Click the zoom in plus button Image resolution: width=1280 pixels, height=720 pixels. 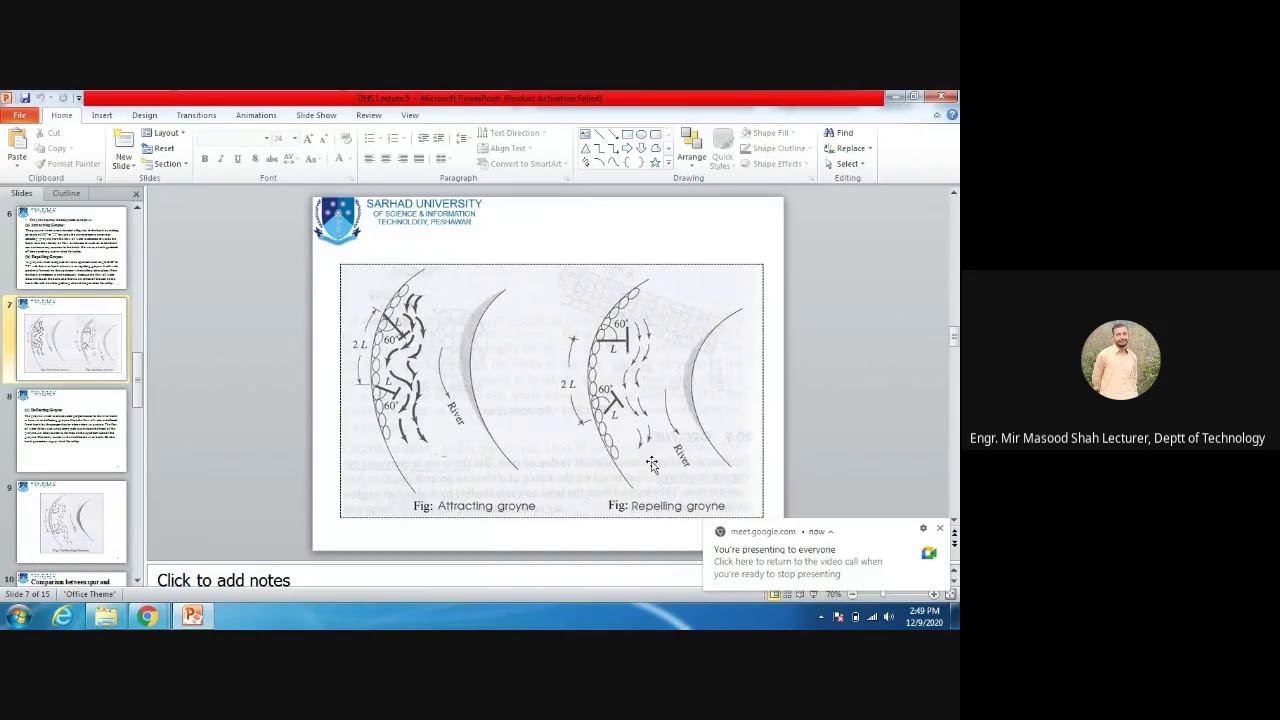pos(933,595)
